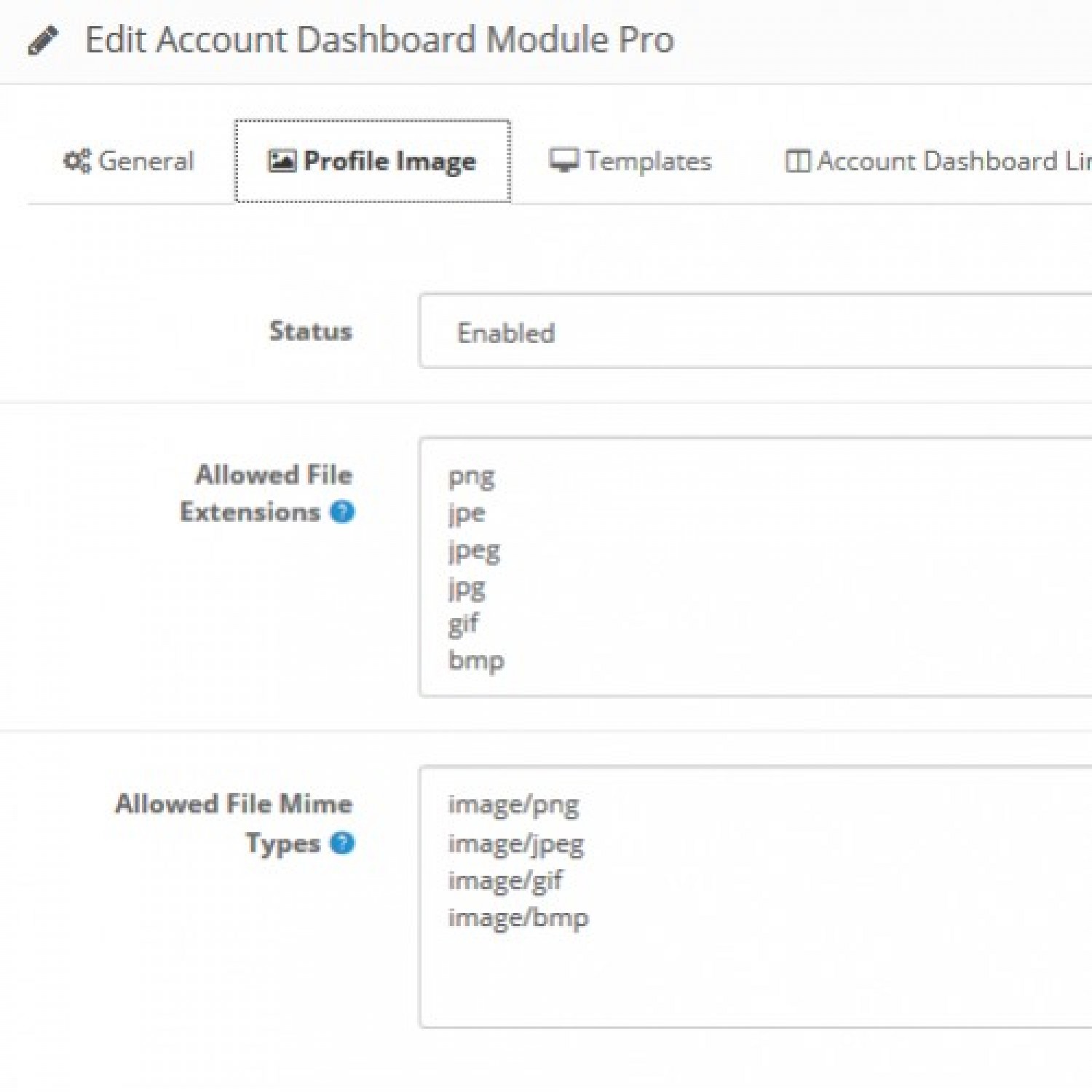
Task: Click the Allowed File Extensions label
Action: point(273,493)
